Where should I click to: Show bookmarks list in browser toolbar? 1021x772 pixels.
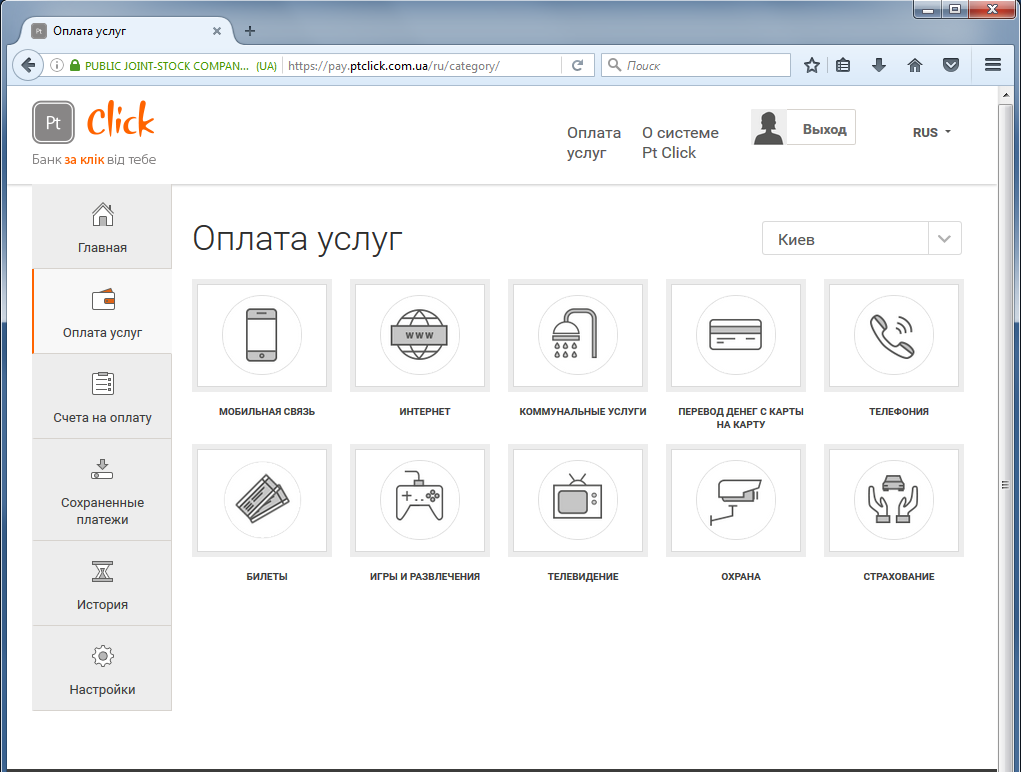tap(843, 65)
